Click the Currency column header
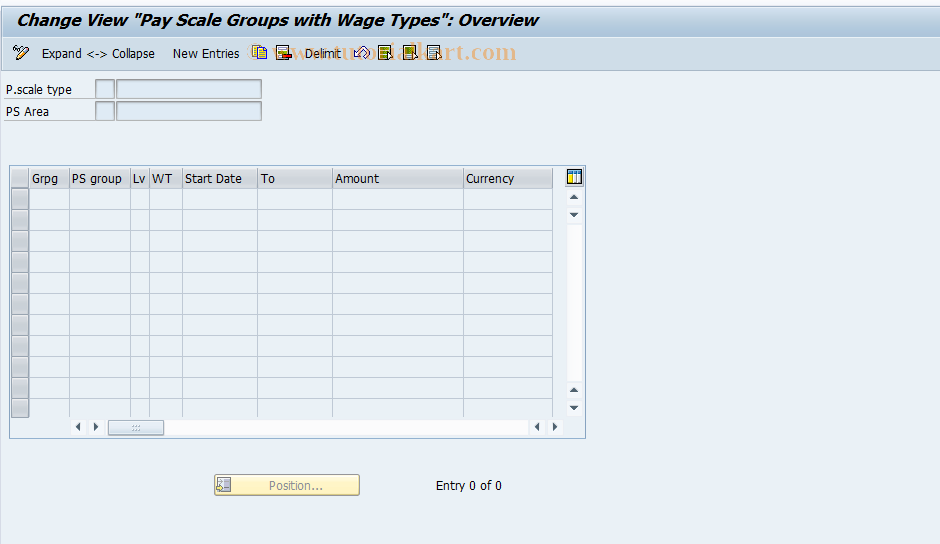 point(508,179)
